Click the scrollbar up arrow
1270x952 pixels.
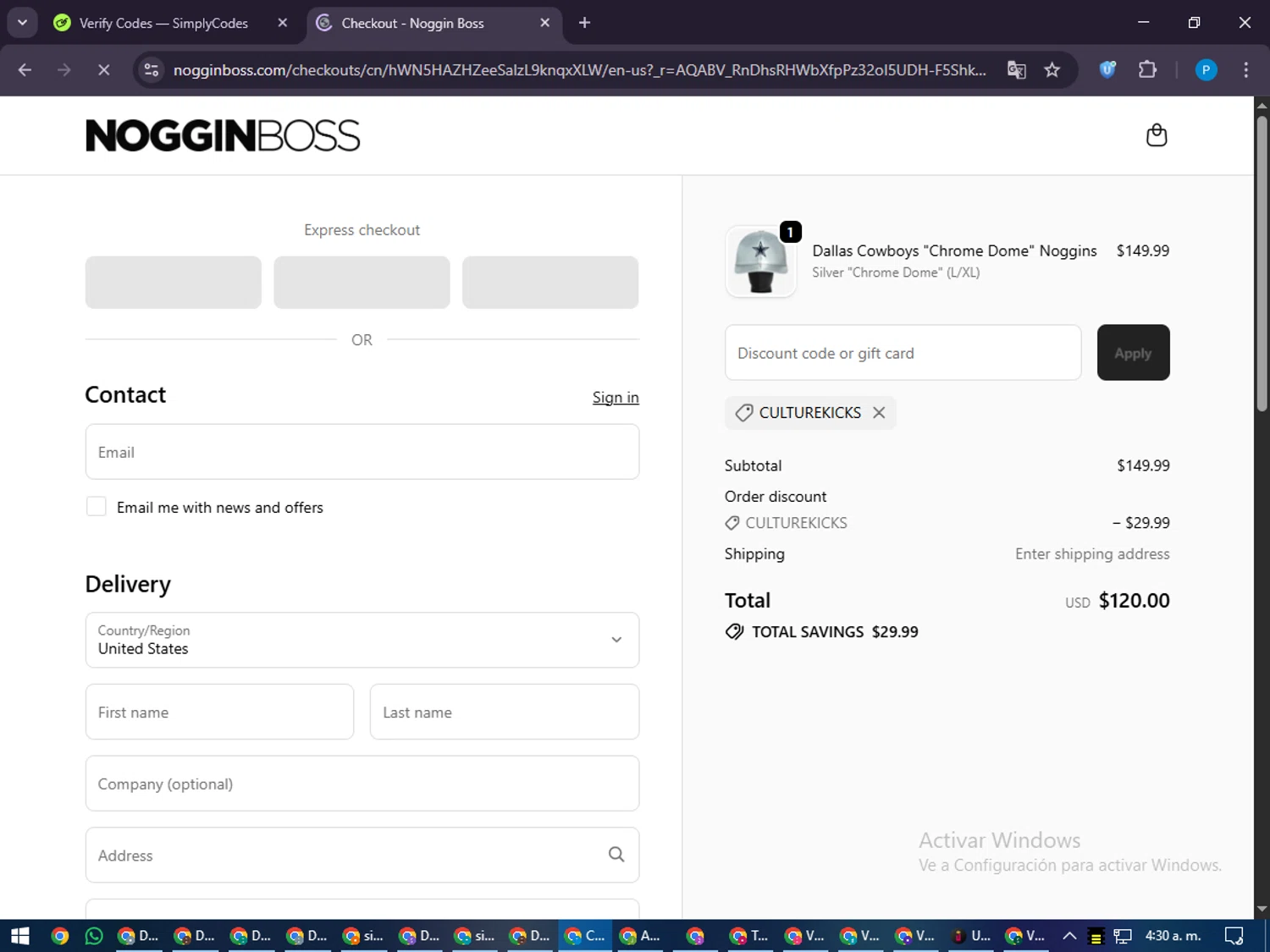point(1262,106)
